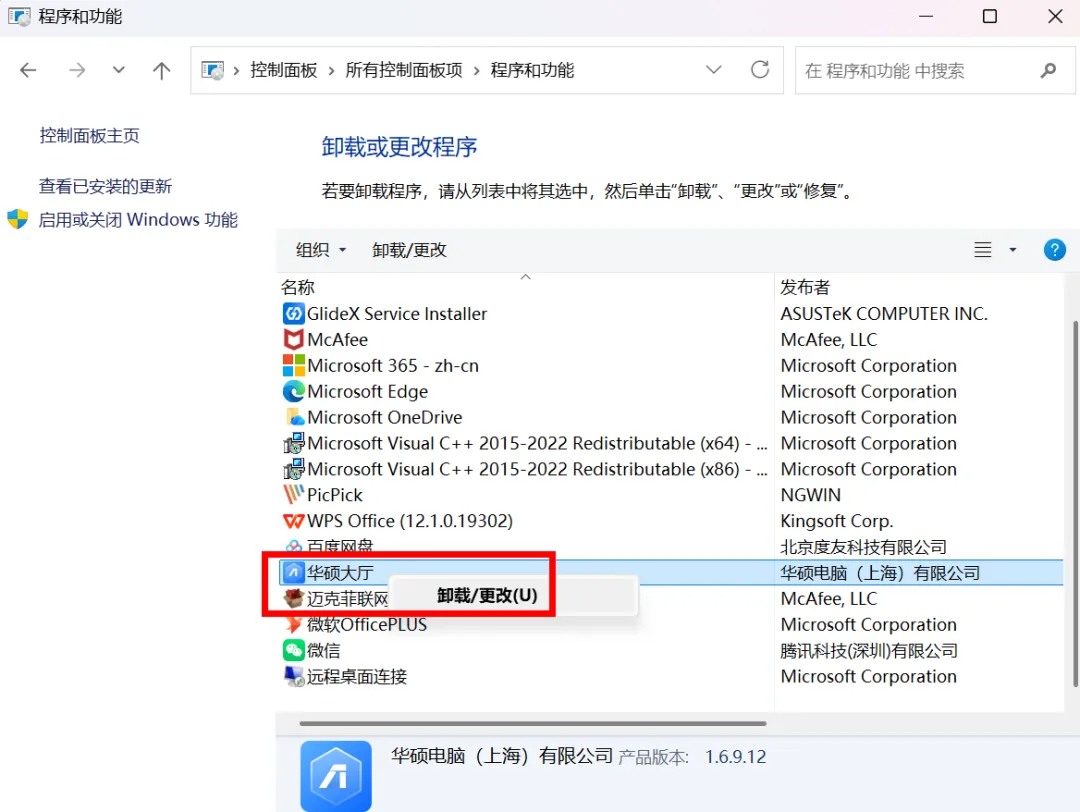
Task: Open the recent locations dropdown chevron
Action: 118,70
